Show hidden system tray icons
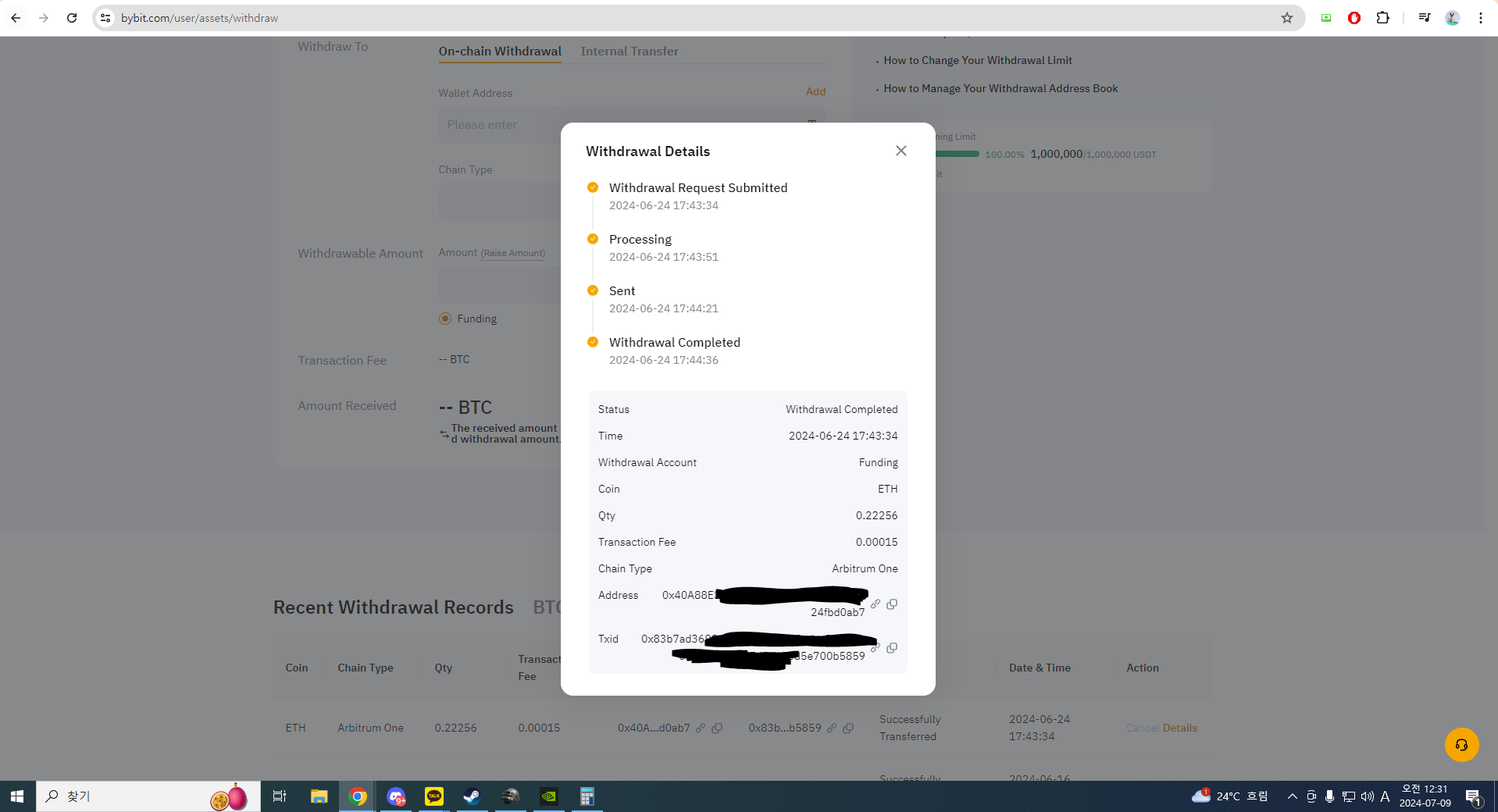 (x=1293, y=796)
